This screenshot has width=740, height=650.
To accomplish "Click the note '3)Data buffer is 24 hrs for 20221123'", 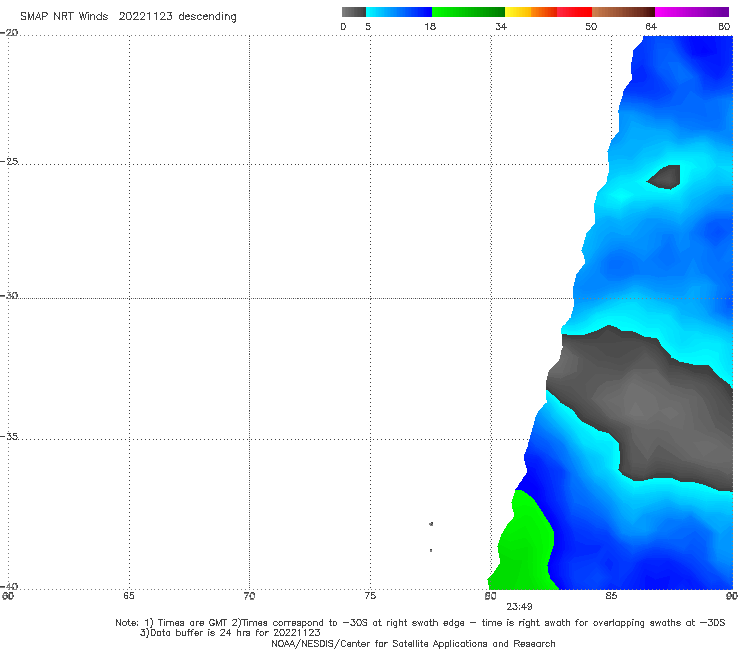I will [230, 633].
